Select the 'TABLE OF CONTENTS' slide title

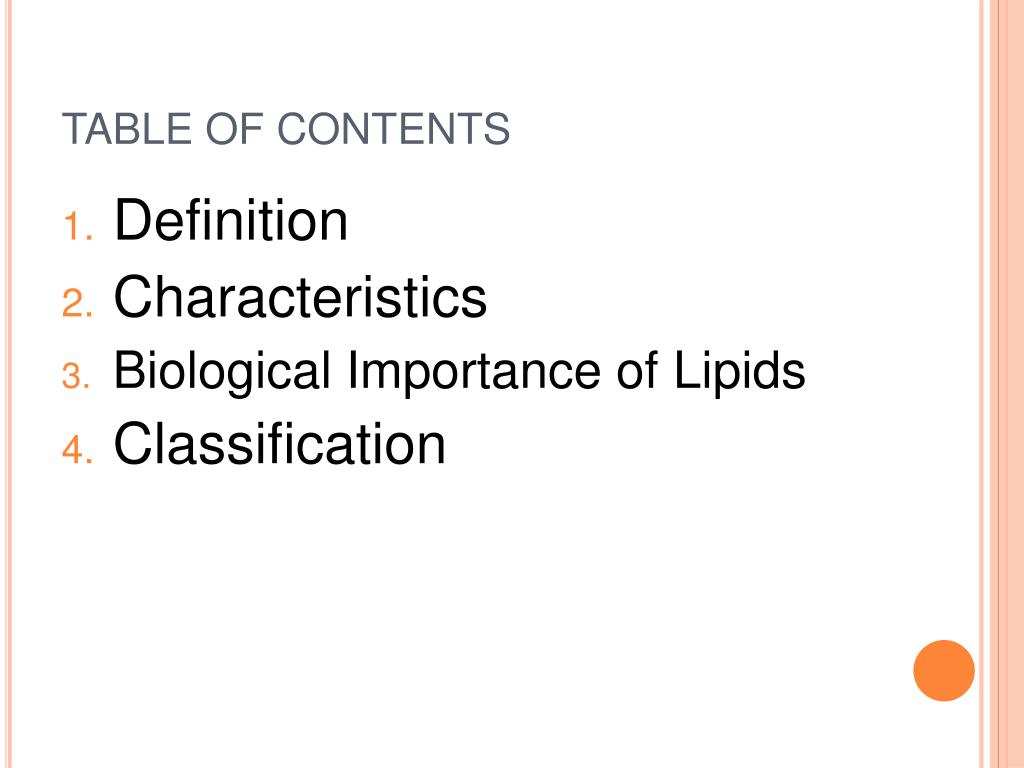click(286, 129)
